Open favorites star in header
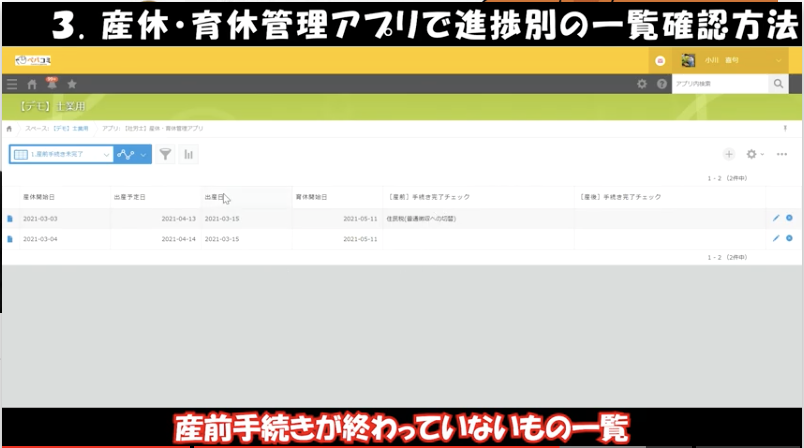 click(71, 85)
